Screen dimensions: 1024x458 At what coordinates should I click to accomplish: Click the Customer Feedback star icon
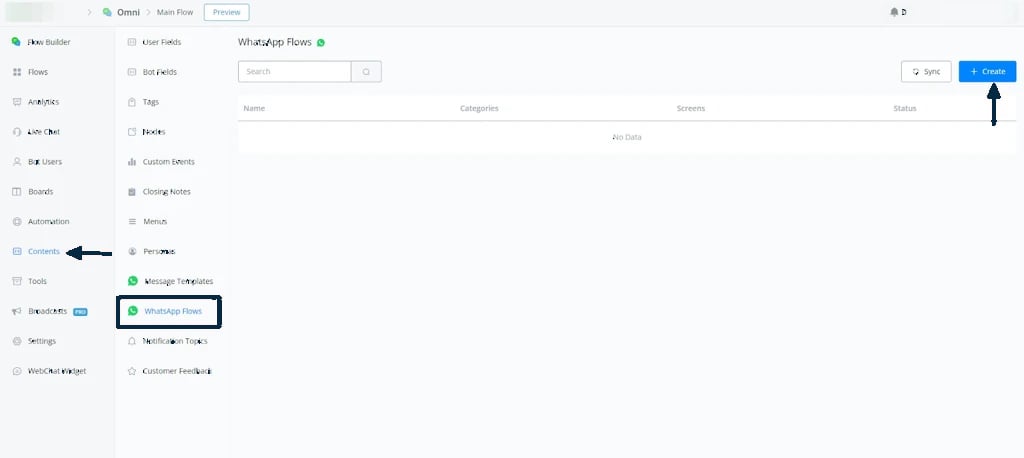click(x=132, y=371)
